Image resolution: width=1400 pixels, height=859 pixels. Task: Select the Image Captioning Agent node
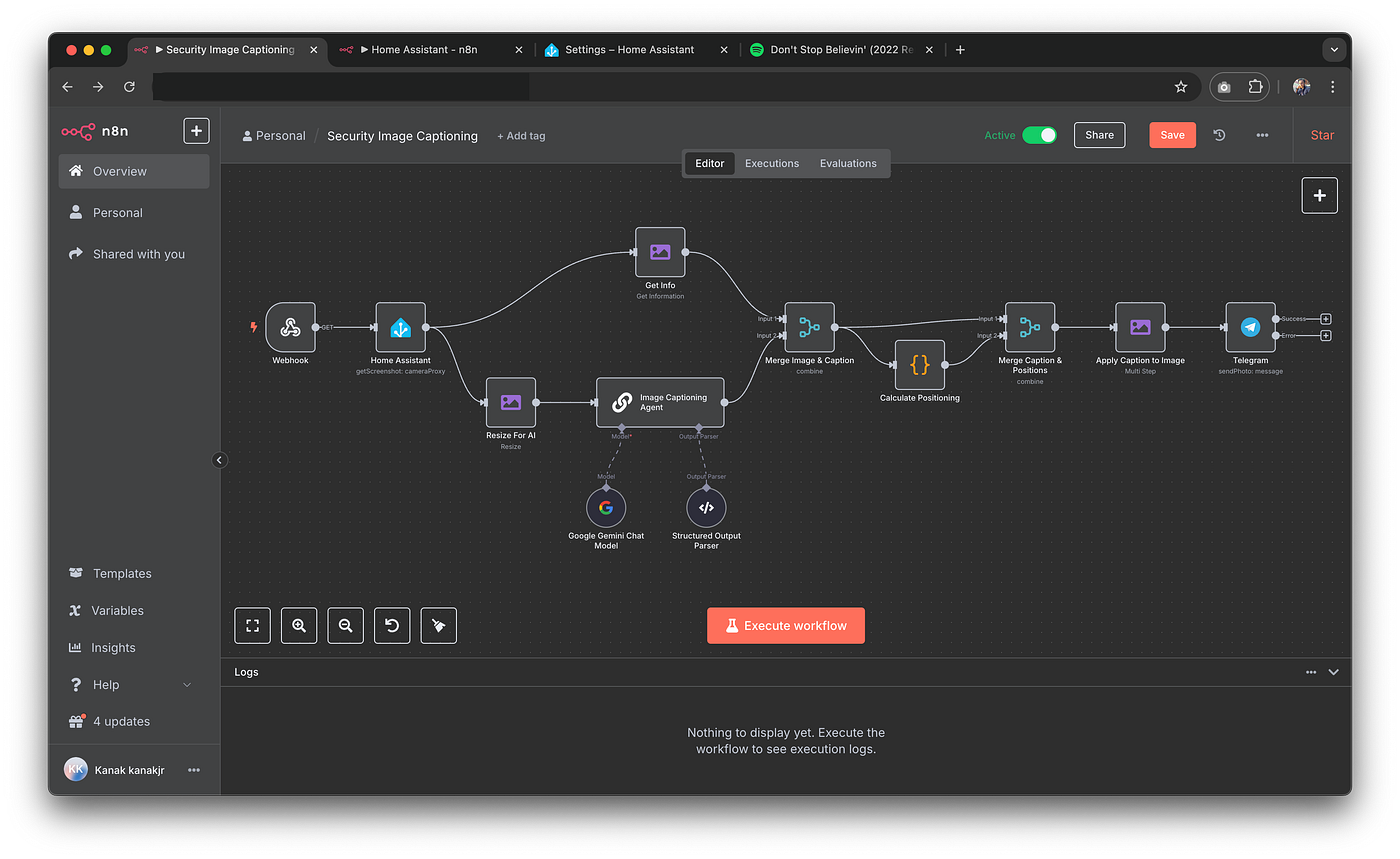click(x=659, y=402)
